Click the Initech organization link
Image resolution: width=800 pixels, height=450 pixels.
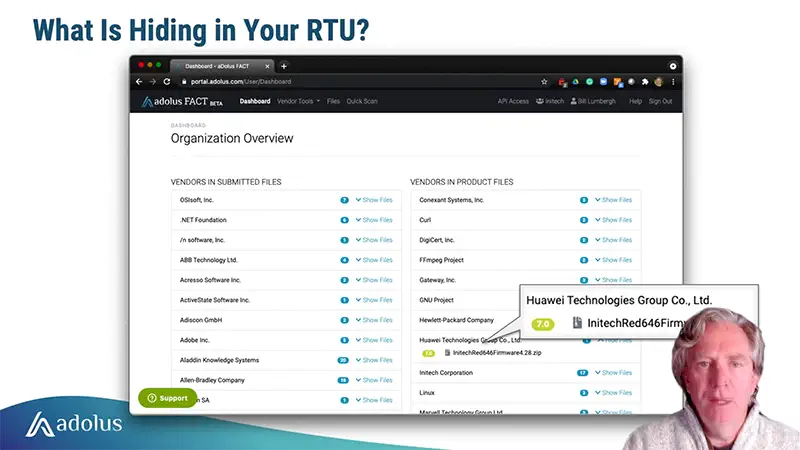click(x=550, y=102)
